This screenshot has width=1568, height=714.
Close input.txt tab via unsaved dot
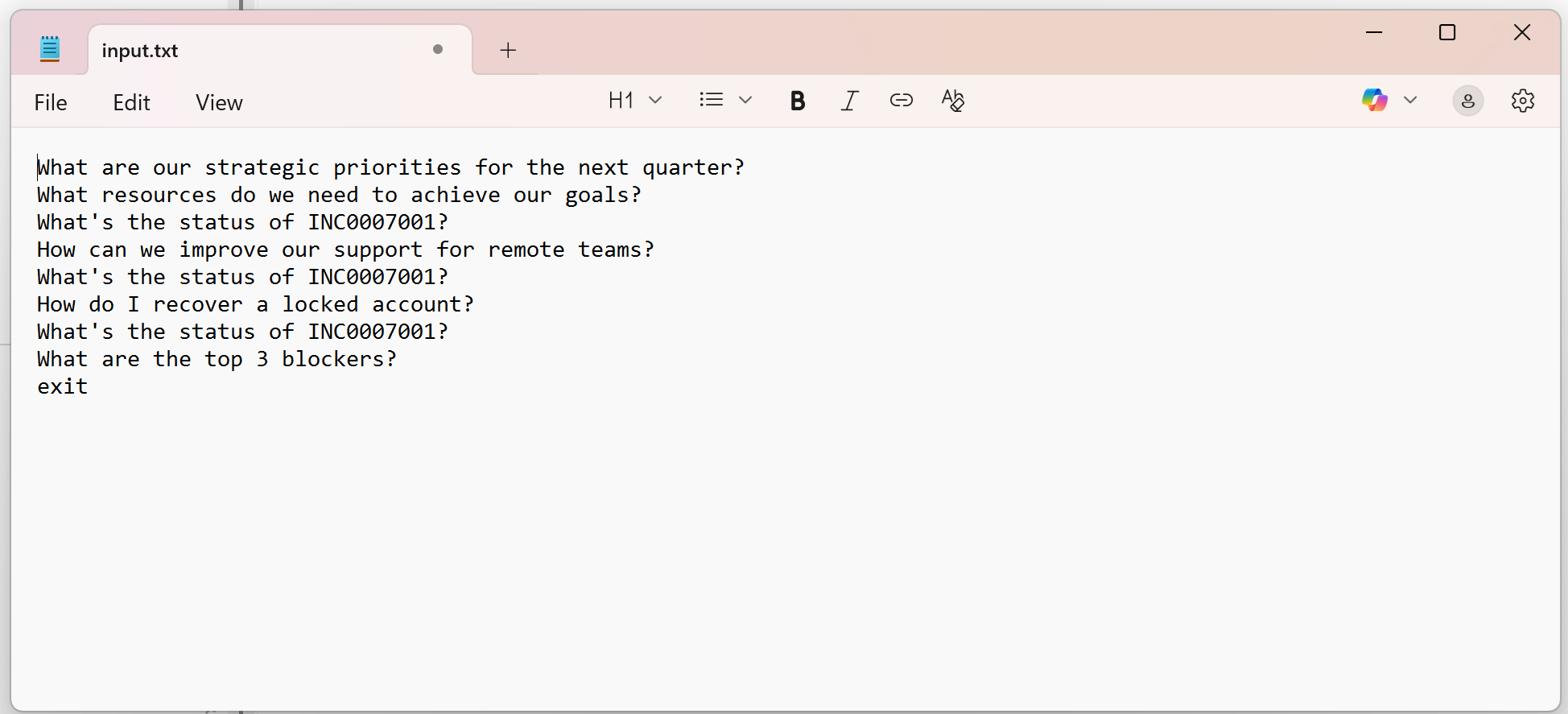[438, 49]
